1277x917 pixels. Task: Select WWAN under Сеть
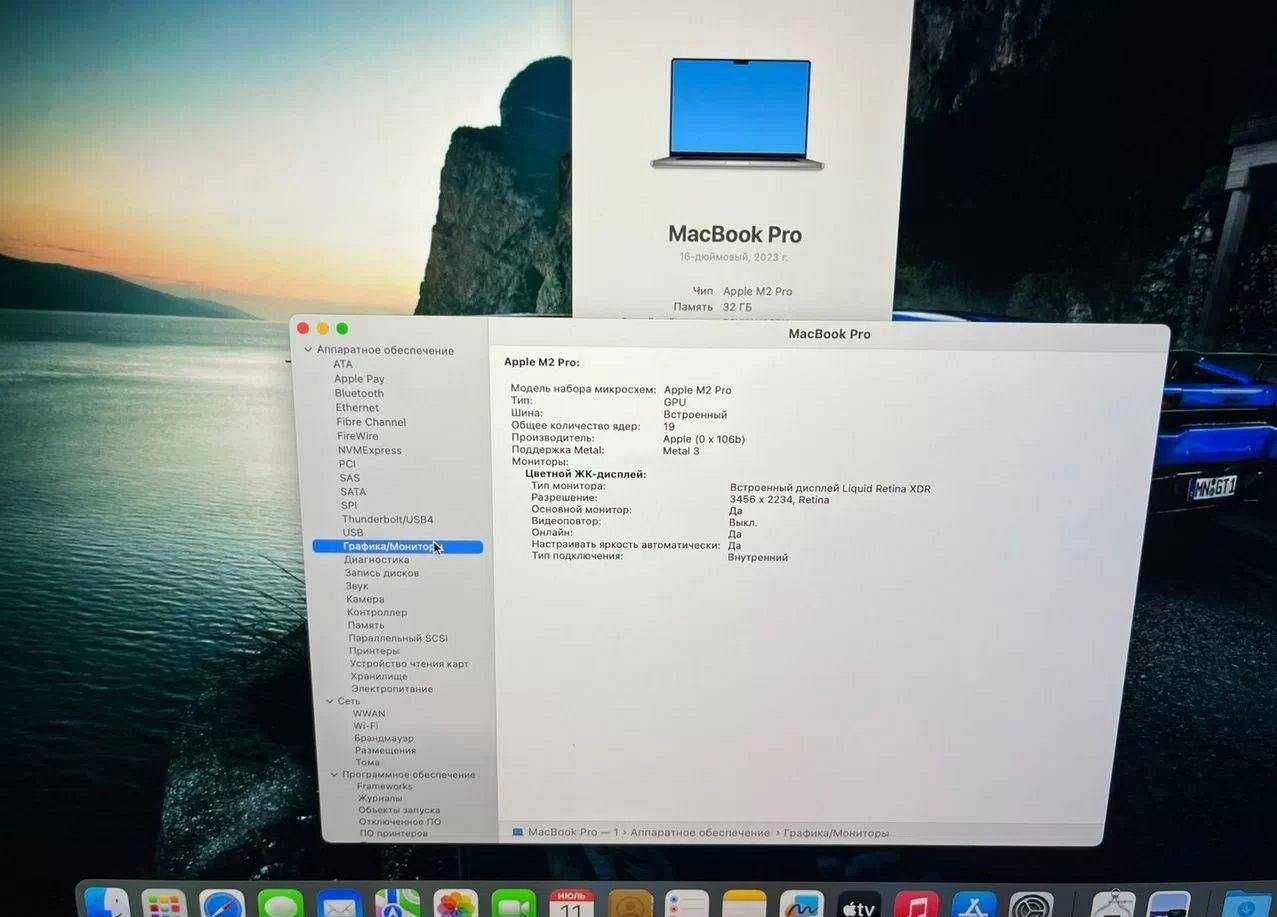[369, 714]
